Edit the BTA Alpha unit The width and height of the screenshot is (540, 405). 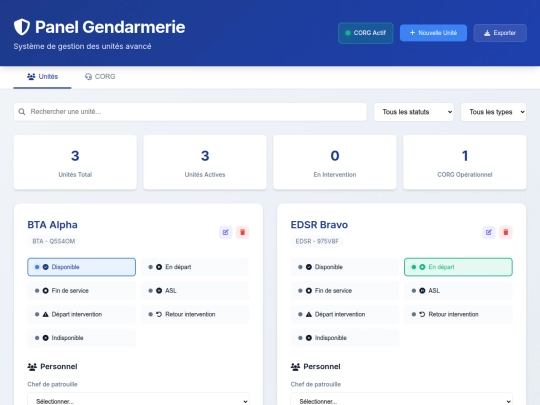point(226,232)
